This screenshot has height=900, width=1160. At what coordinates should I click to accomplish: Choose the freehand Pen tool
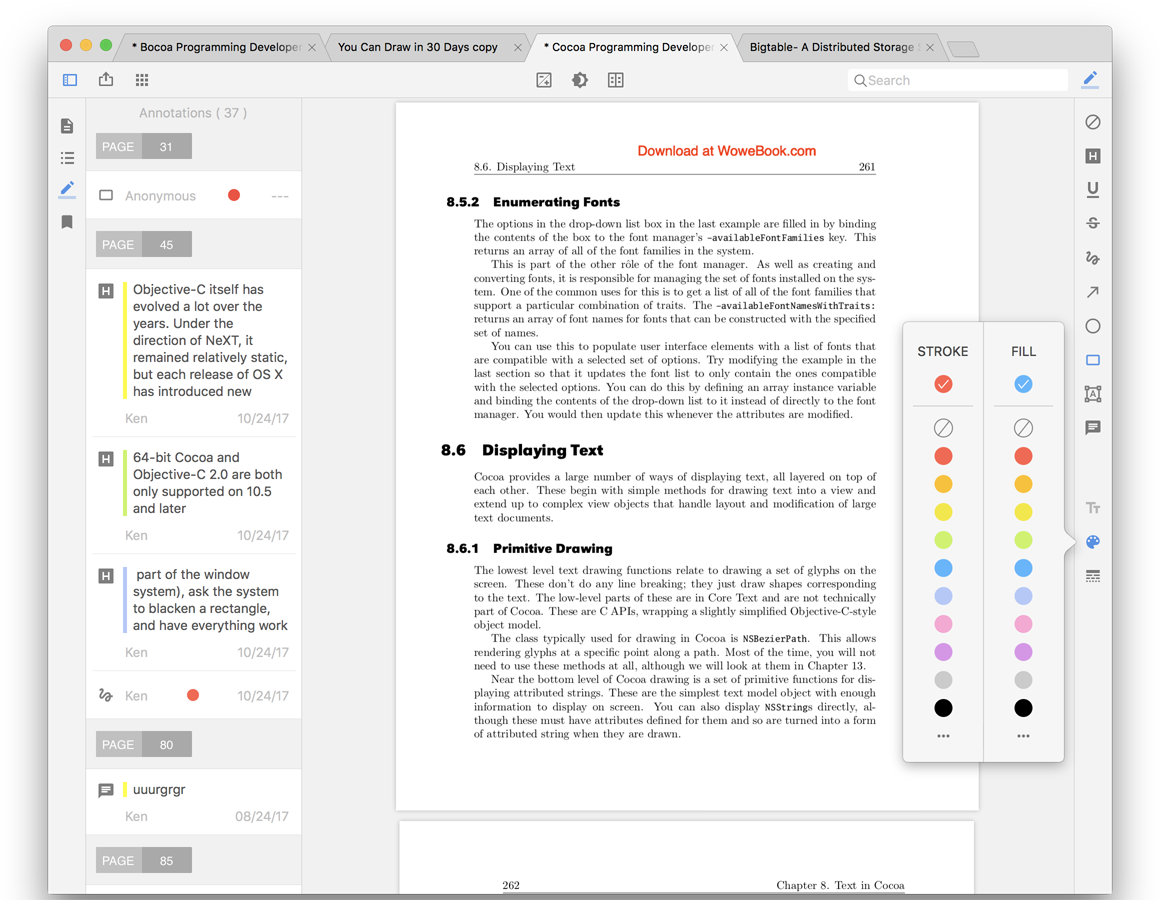pyautogui.click(x=1092, y=257)
